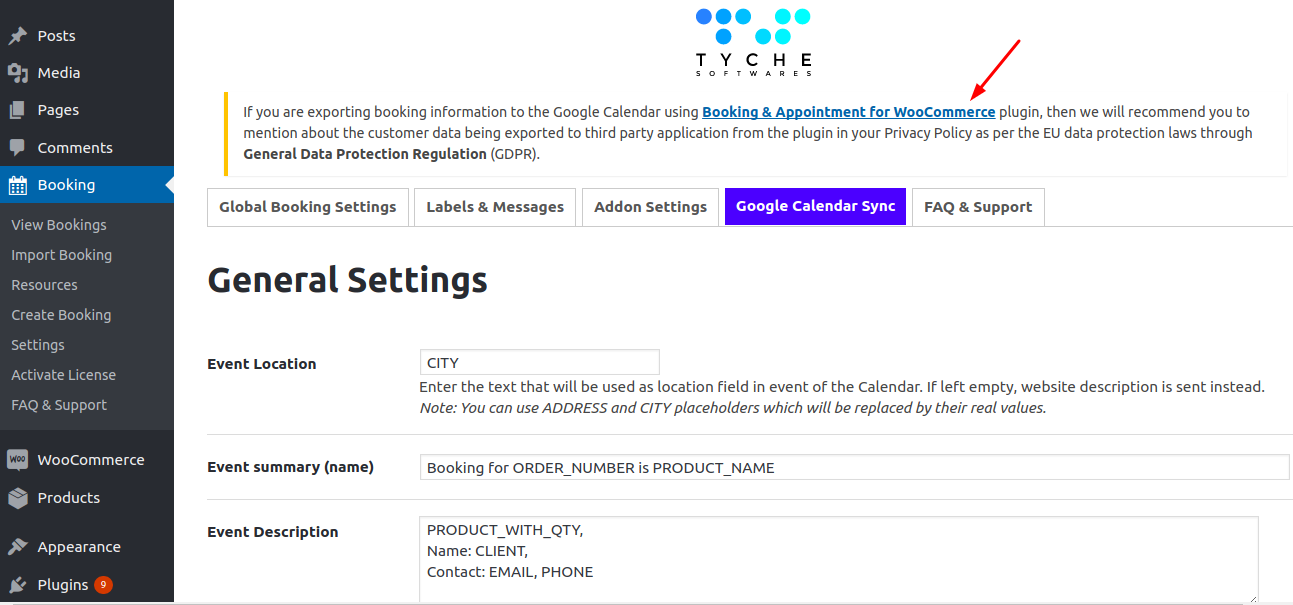
Task: Go to Import Booking submenu item
Action: pos(61,255)
